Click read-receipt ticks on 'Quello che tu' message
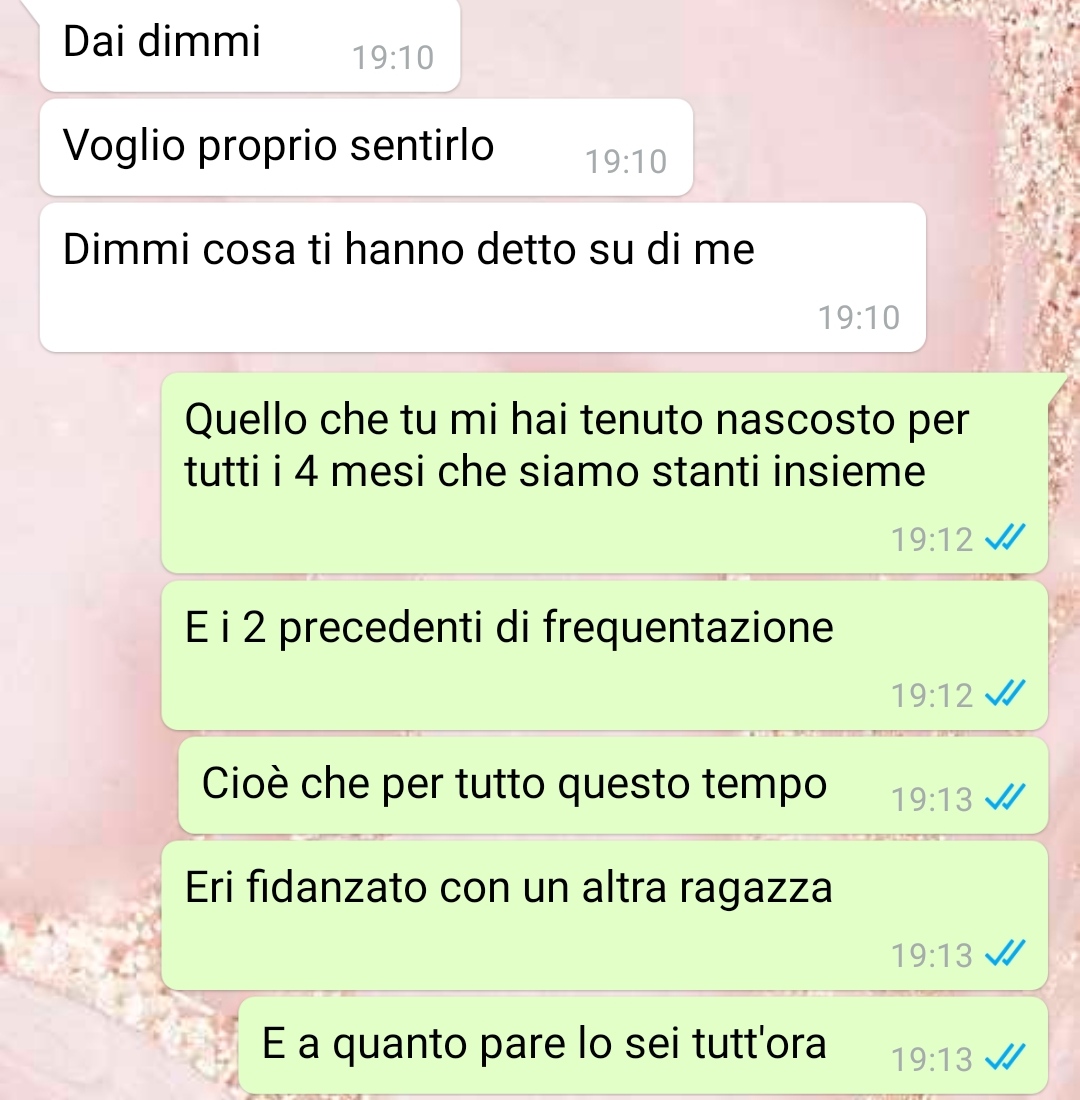 (x=1006, y=538)
